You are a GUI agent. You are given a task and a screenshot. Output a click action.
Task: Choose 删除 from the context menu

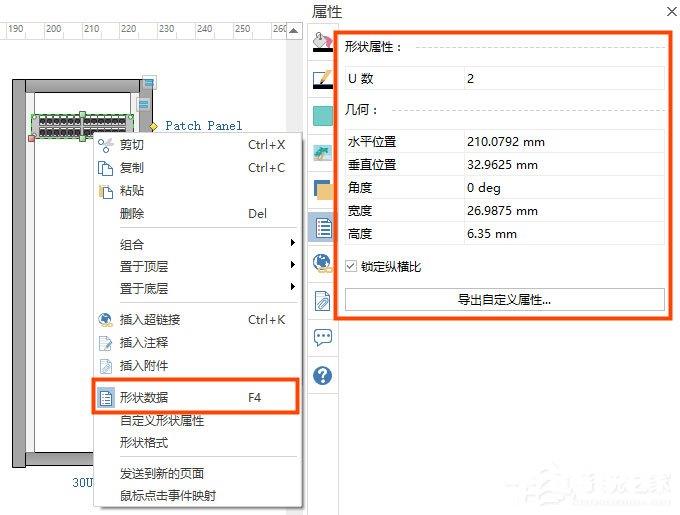[x=197, y=214]
